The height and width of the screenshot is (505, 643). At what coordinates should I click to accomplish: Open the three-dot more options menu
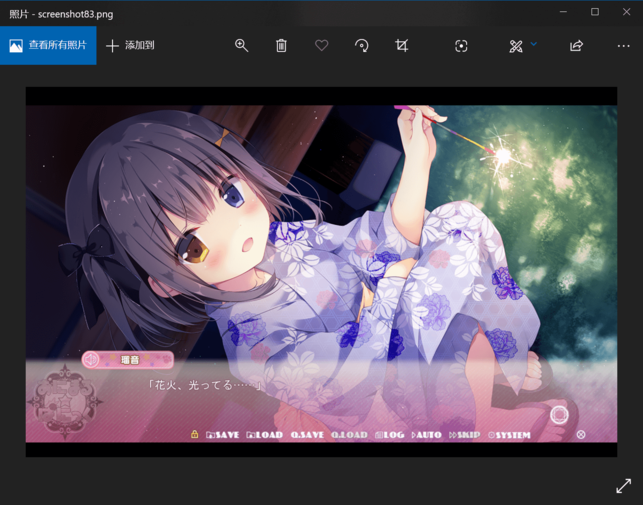coord(624,46)
